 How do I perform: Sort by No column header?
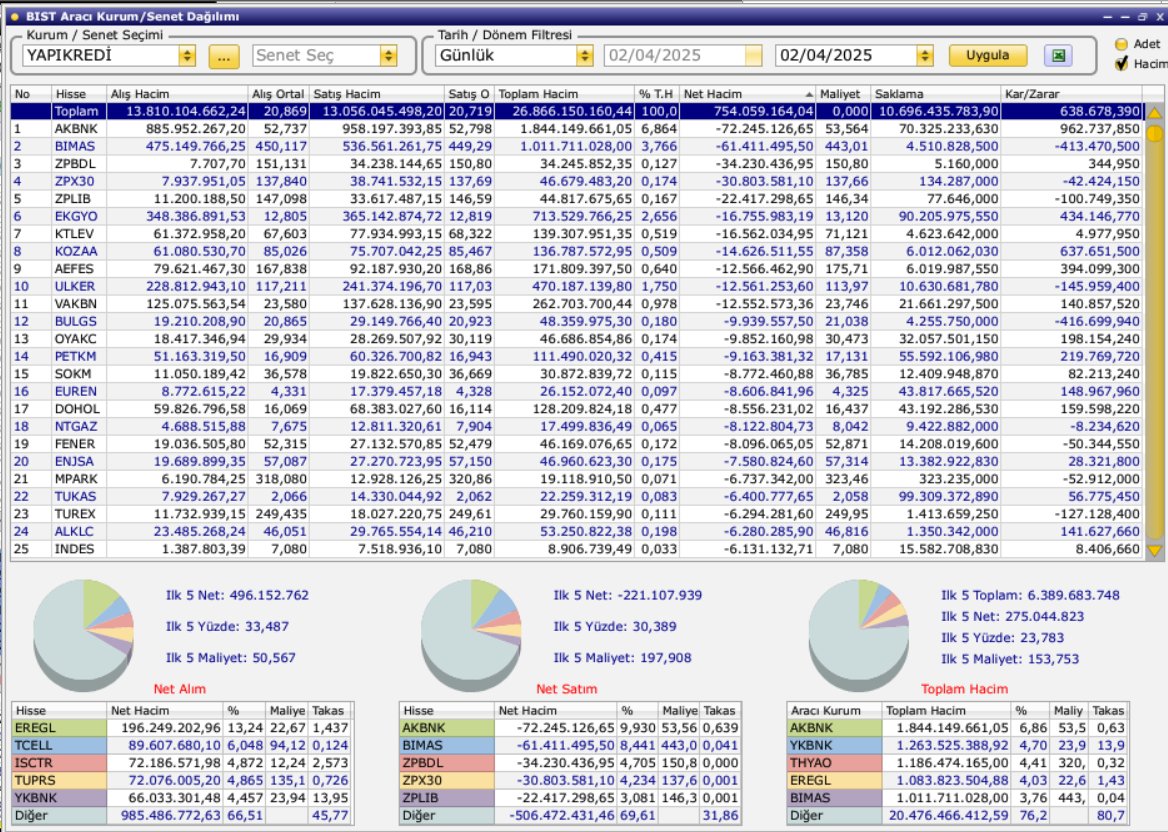coord(31,94)
